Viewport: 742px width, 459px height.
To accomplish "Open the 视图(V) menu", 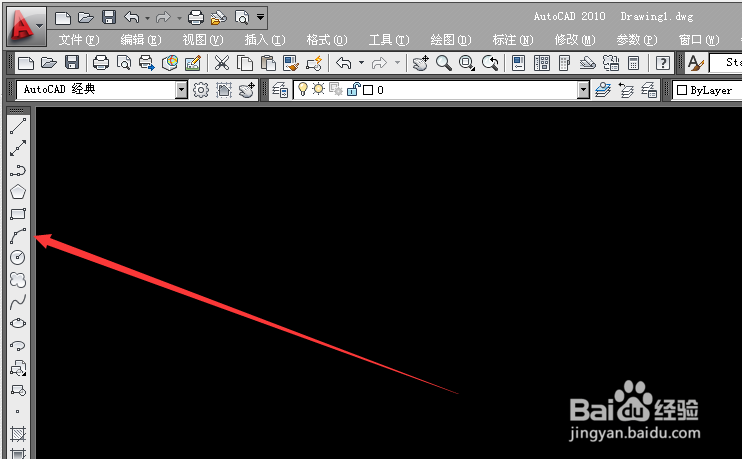I will (203, 40).
